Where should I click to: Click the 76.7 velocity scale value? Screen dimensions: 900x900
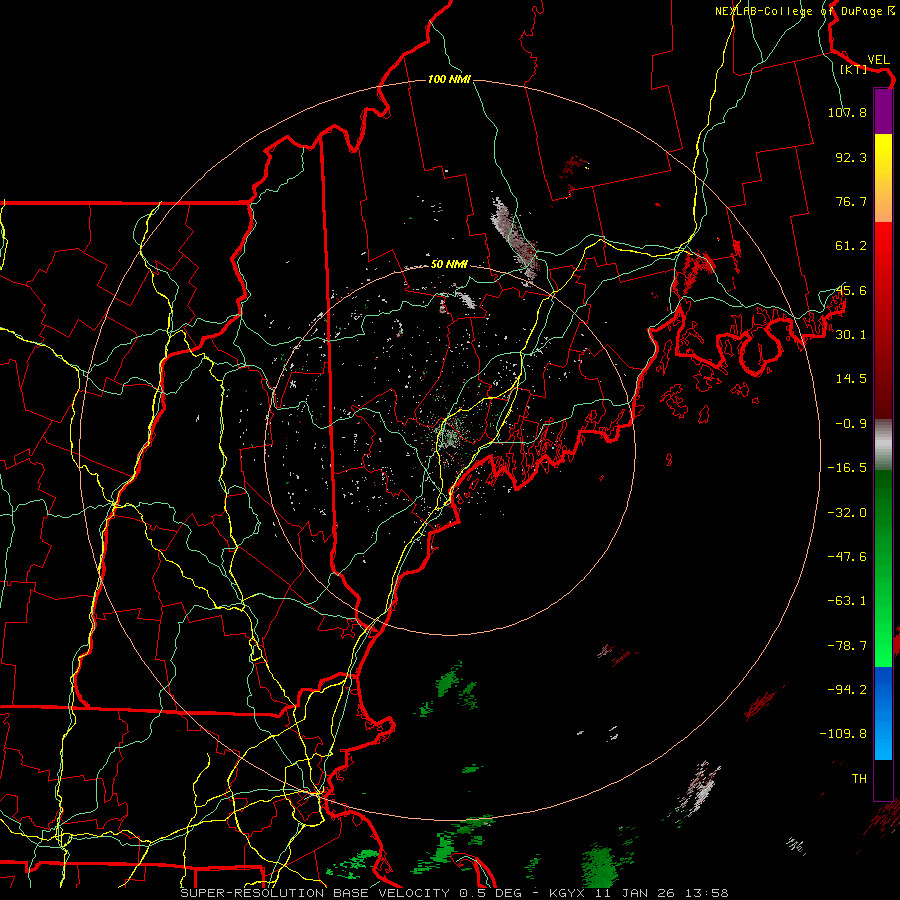click(x=851, y=201)
